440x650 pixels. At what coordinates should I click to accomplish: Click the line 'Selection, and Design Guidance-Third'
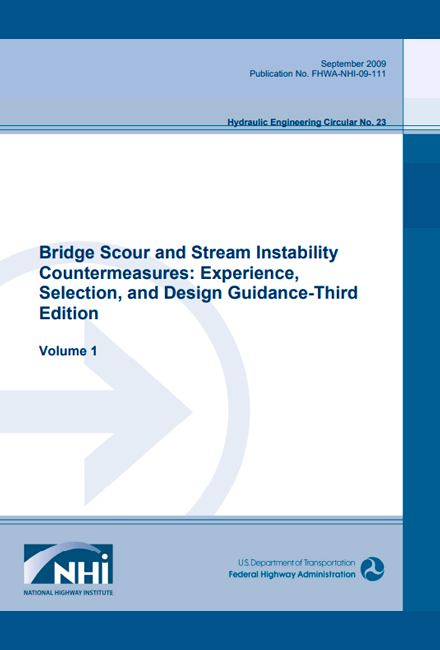point(198,293)
